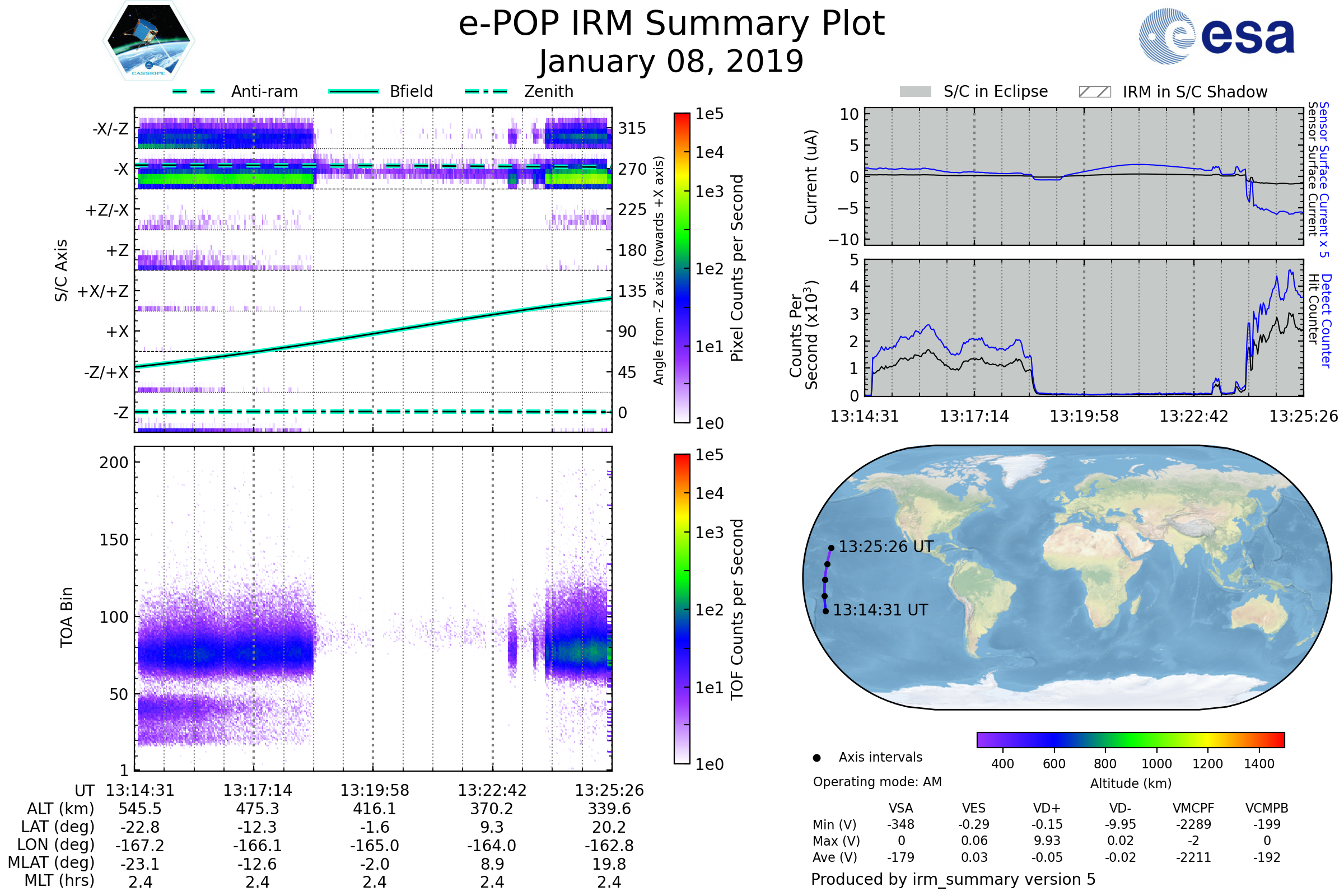This screenshot has height=896, width=1344.
Task: Click the TOF Counts per Second colorbar
Action: [682, 609]
